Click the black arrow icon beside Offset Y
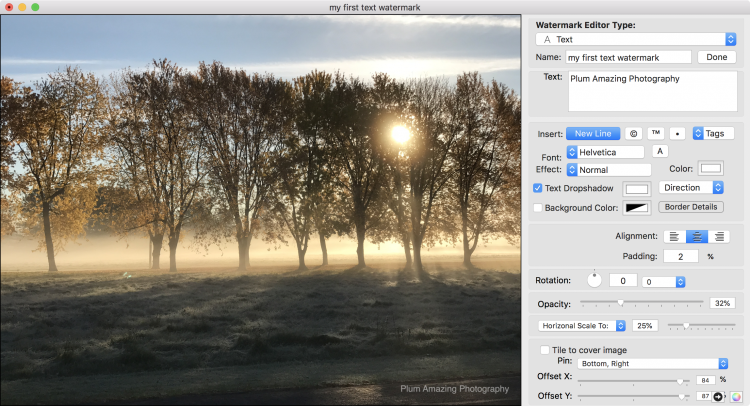The height and width of the screenshot is (406, 750). pos(718,397)
